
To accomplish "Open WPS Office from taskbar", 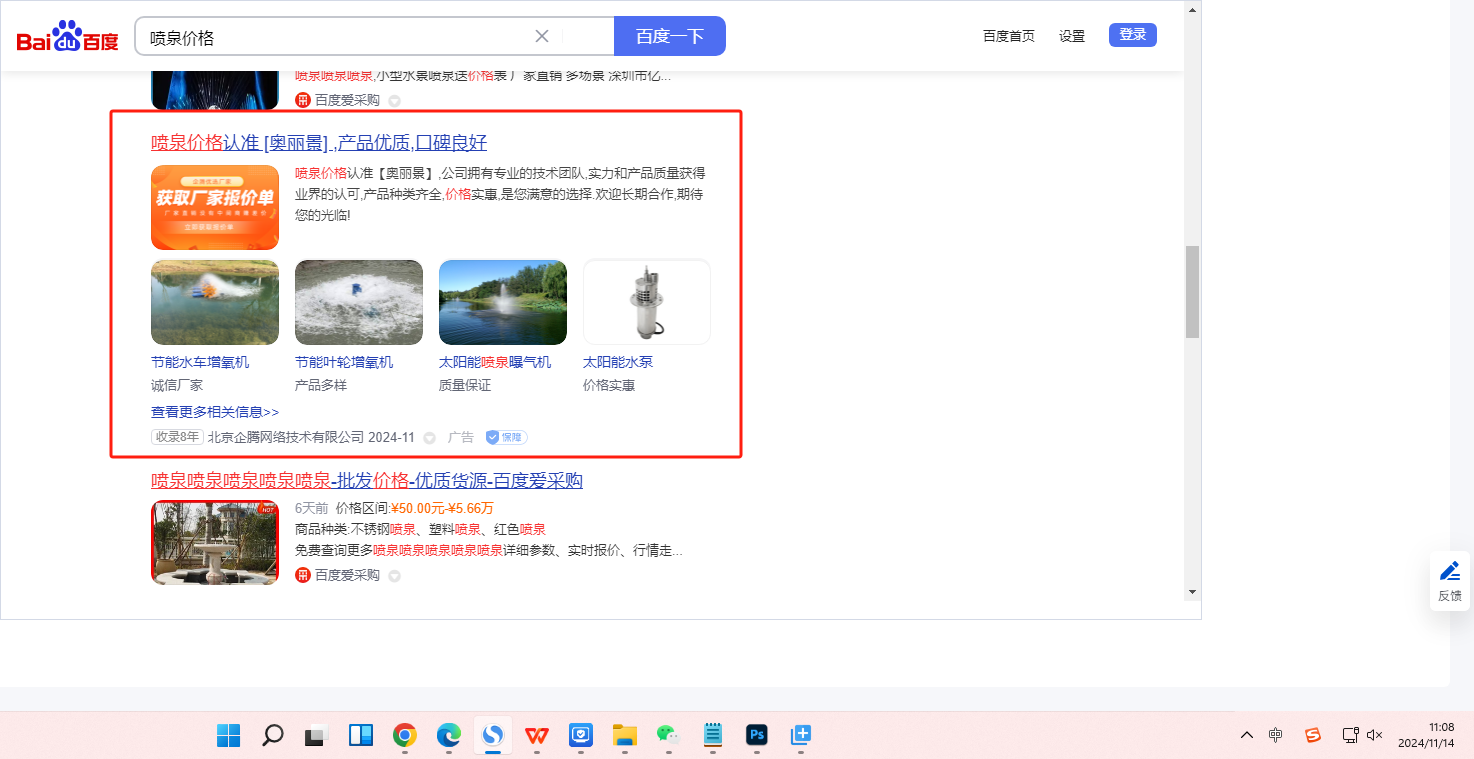I will (537, 736).
